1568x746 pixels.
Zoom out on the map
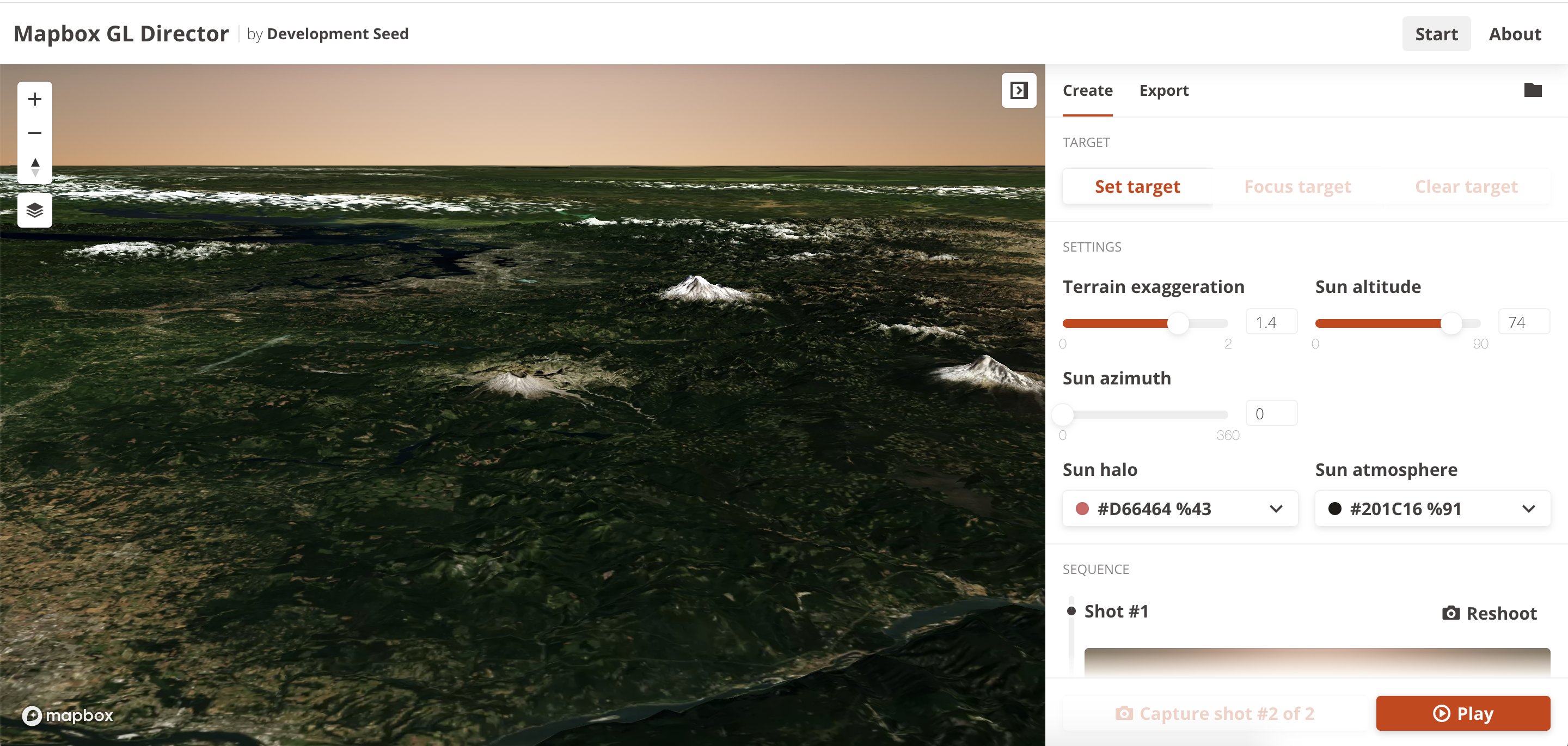click(x=35, y=133)
